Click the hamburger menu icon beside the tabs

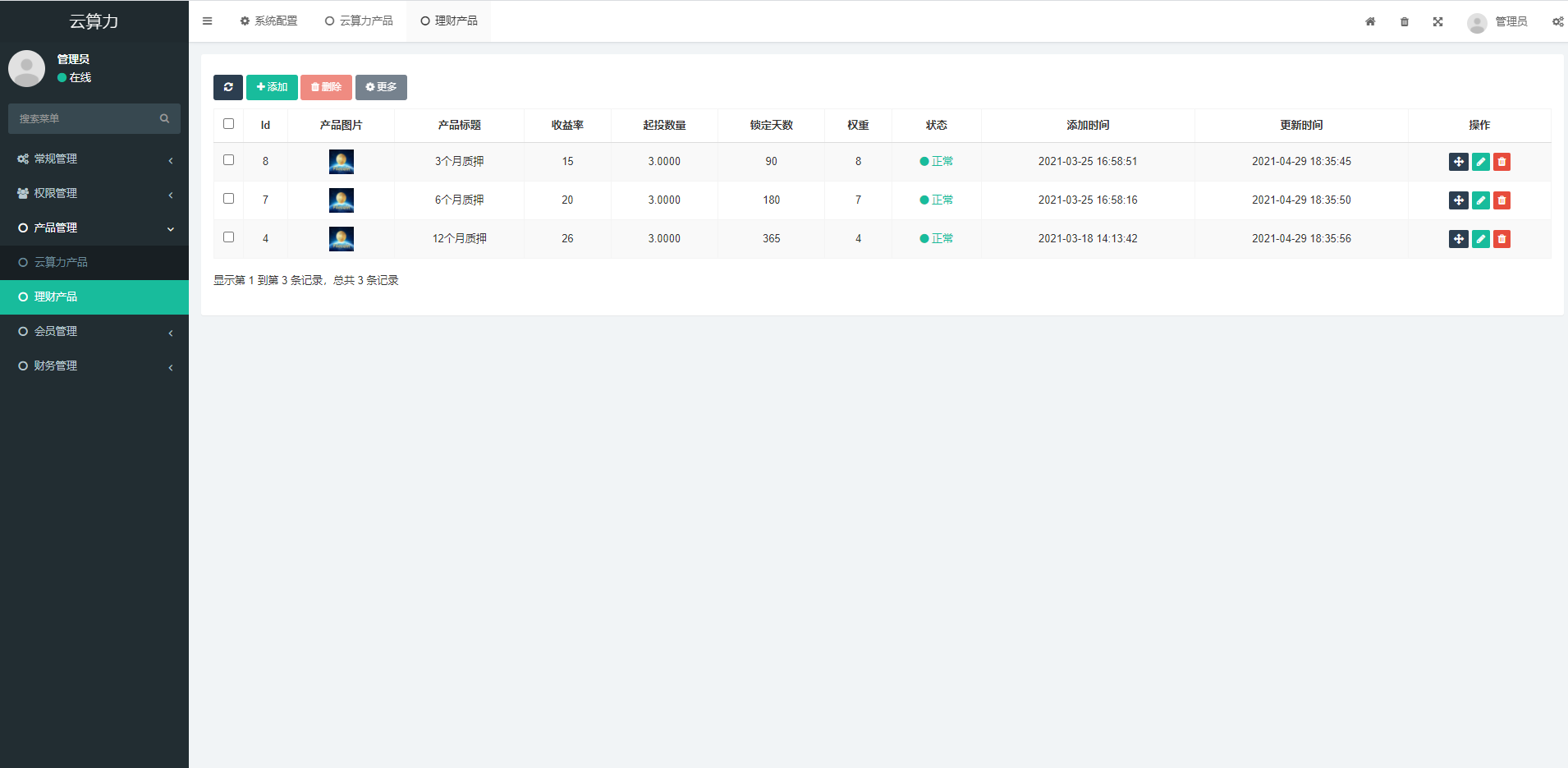click(x=207, y=21)
